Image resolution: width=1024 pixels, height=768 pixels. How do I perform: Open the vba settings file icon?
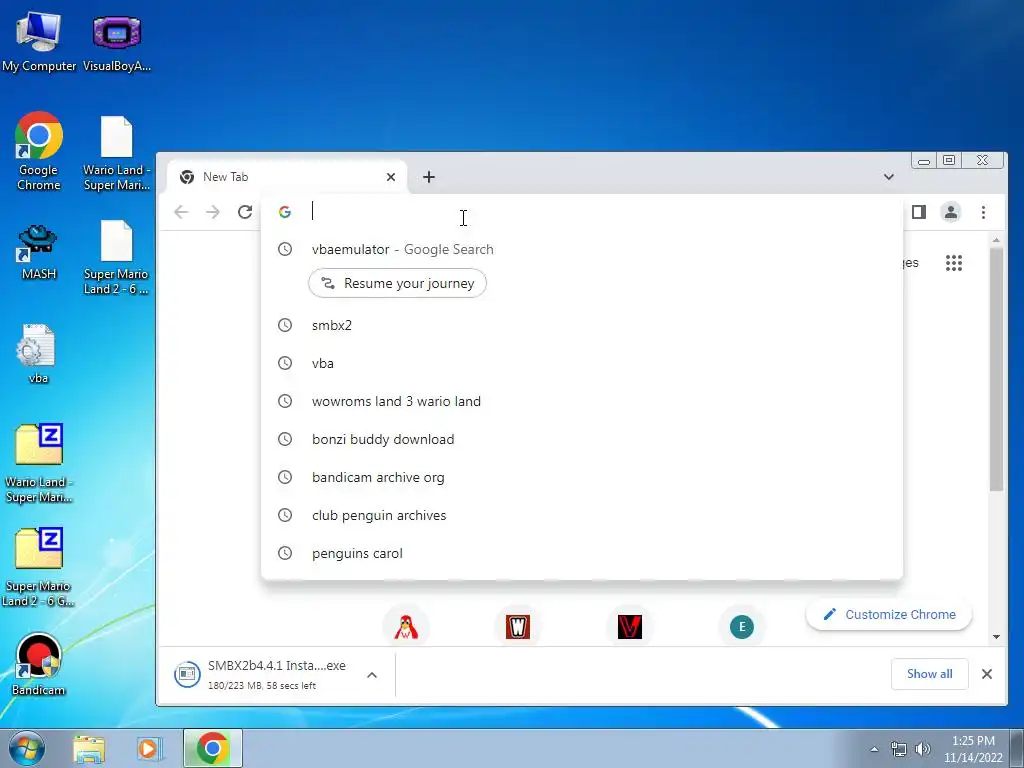(38, 353)
